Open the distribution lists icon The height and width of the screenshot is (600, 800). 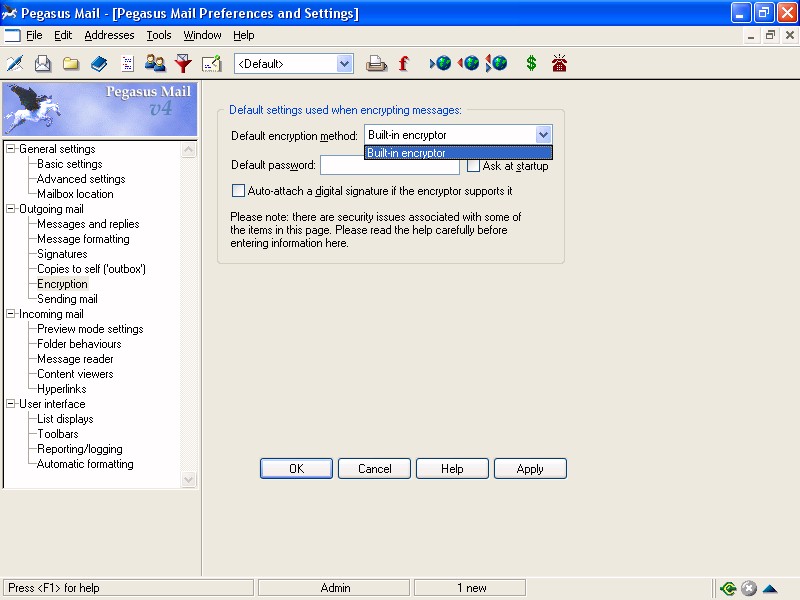tap(127, 64)
